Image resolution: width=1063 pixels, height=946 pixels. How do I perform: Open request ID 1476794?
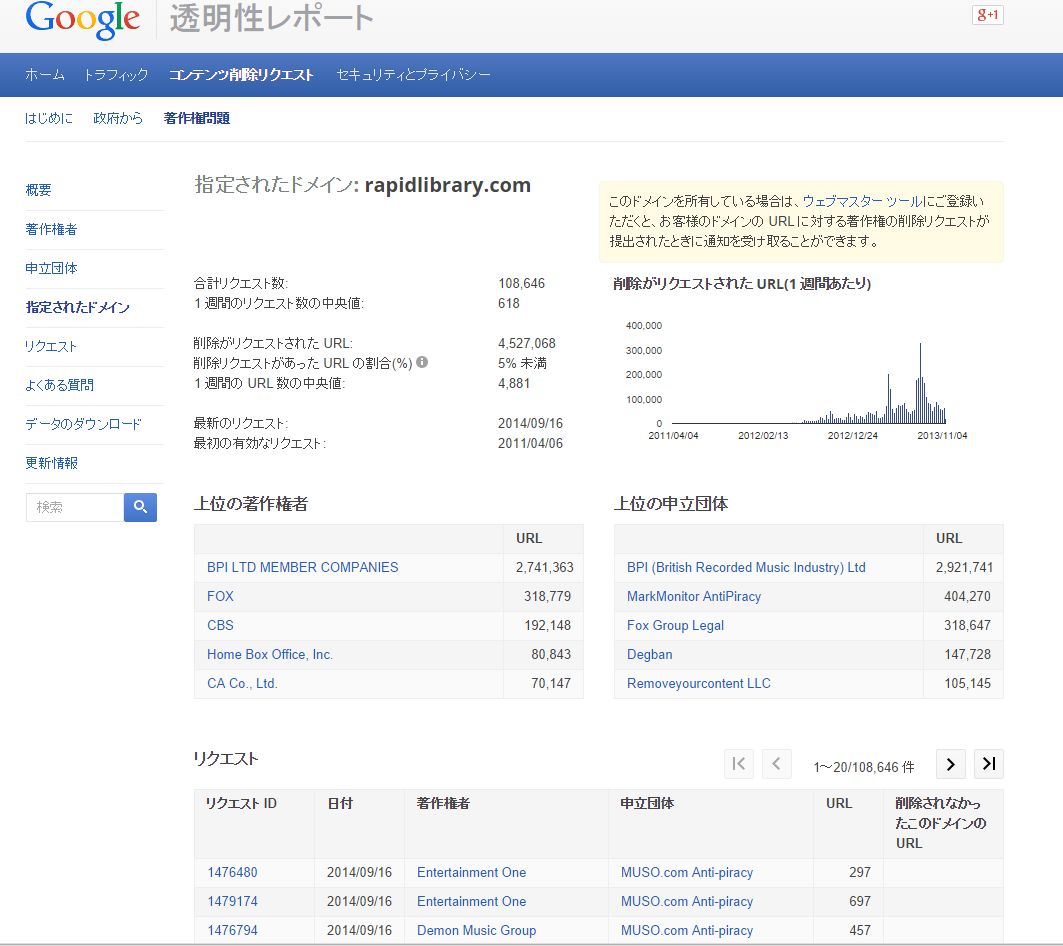[233, 930]
